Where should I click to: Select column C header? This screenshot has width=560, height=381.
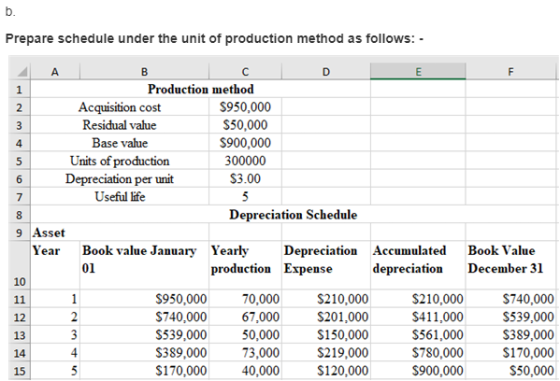tap(245, 72)
